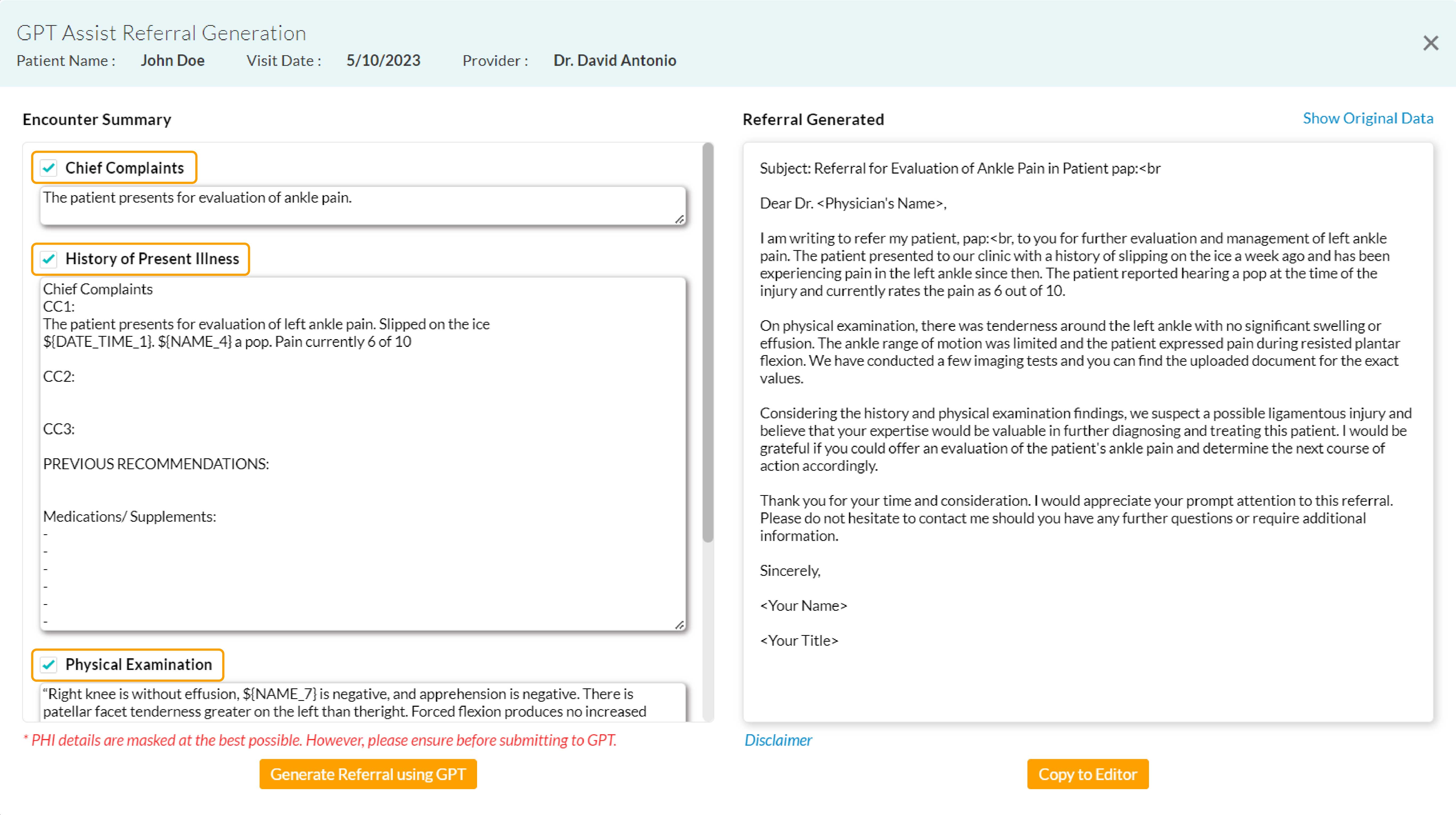
Task: Open Show Original Data
Action: point(1368,118)
